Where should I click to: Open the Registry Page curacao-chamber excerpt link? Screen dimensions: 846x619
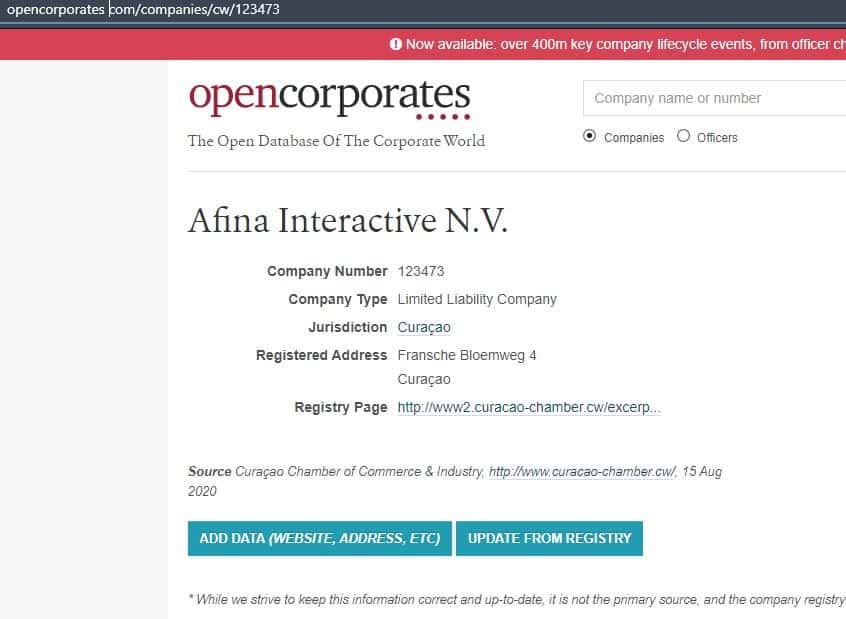(x=529, y=407)
